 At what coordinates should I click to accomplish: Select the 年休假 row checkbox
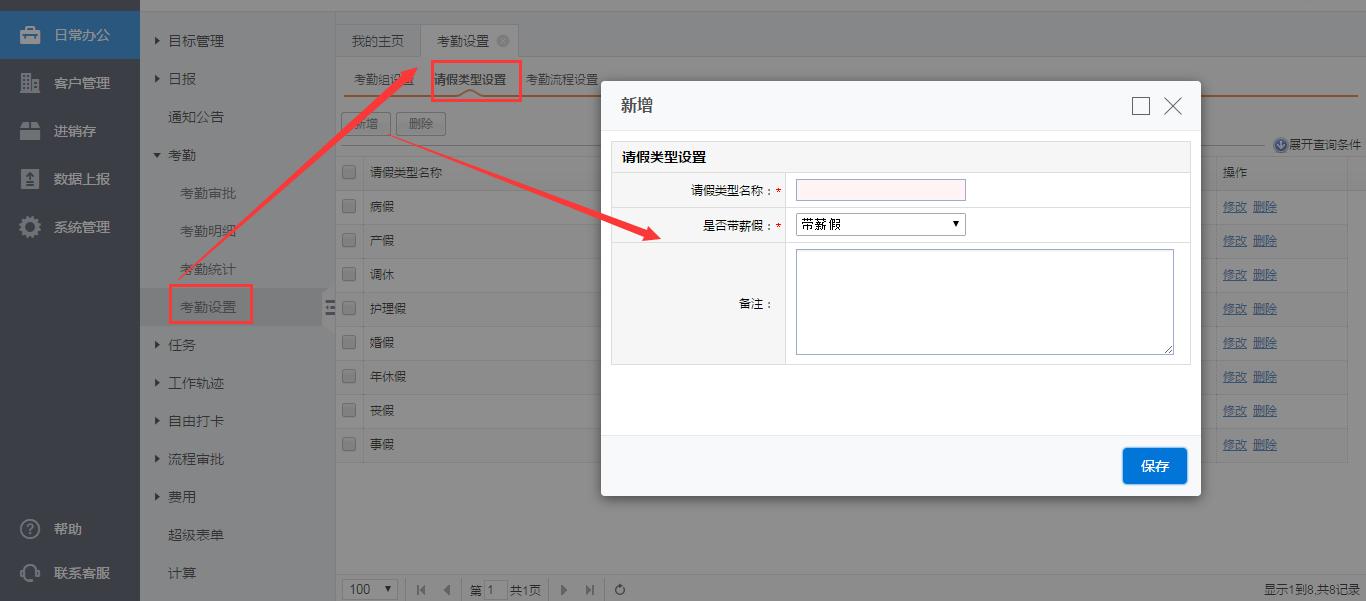(349, 376)
